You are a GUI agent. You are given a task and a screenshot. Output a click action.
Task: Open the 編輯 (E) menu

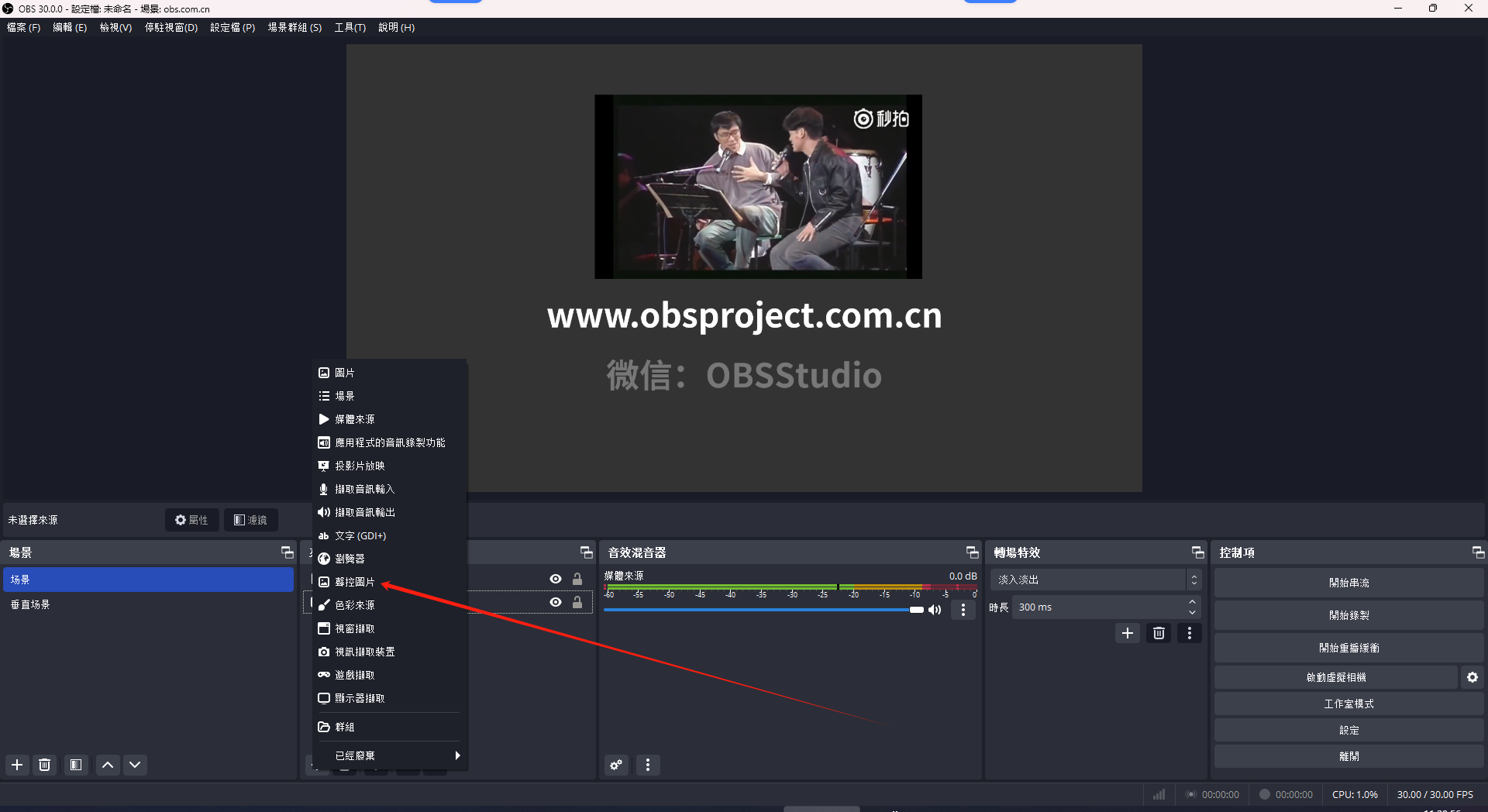(x=70, y=27)
